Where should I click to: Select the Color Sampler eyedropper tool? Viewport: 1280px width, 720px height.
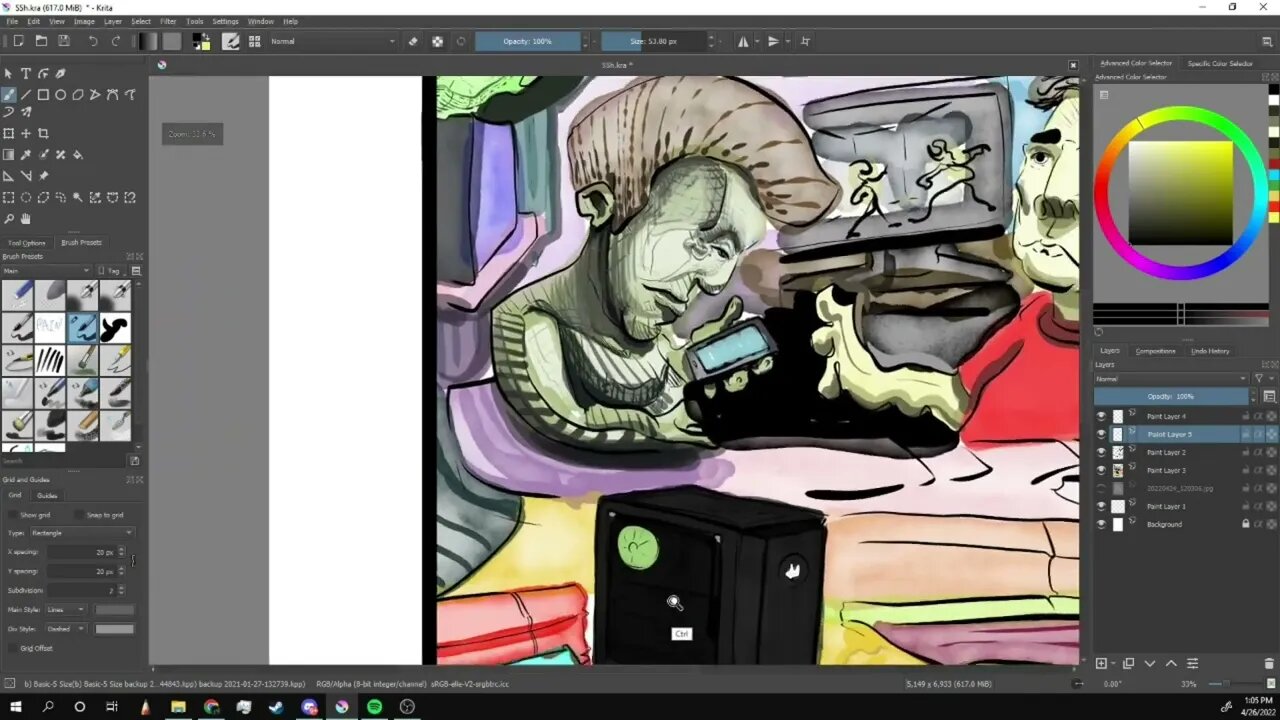[x=26, y=155]
